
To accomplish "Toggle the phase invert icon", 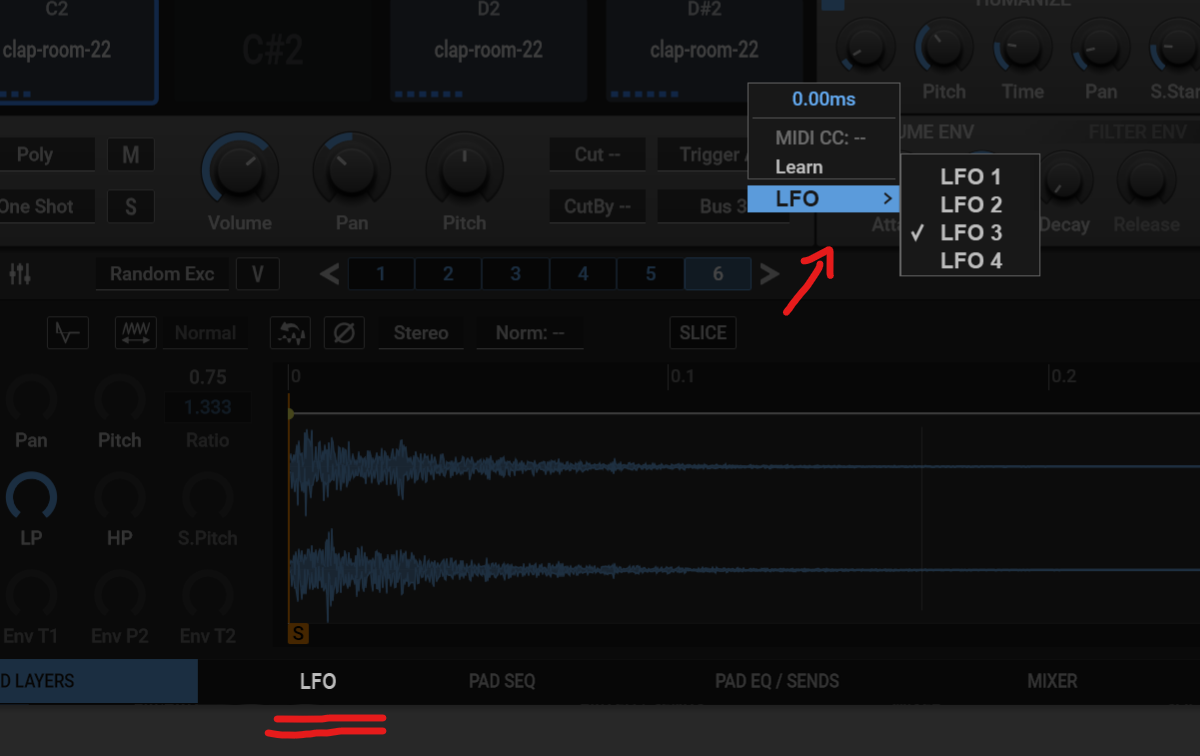I will [x=343, y=333].
